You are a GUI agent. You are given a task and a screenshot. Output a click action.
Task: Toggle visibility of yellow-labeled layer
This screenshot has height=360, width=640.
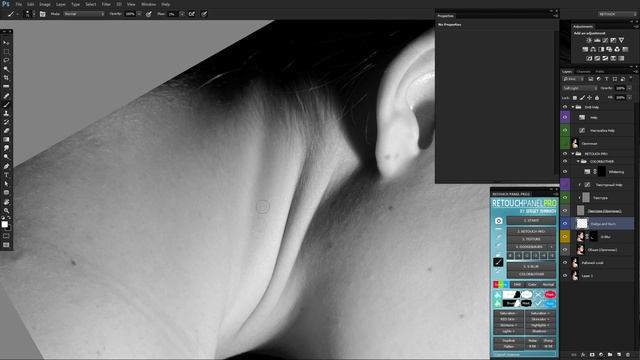click(x=565, y=237)
